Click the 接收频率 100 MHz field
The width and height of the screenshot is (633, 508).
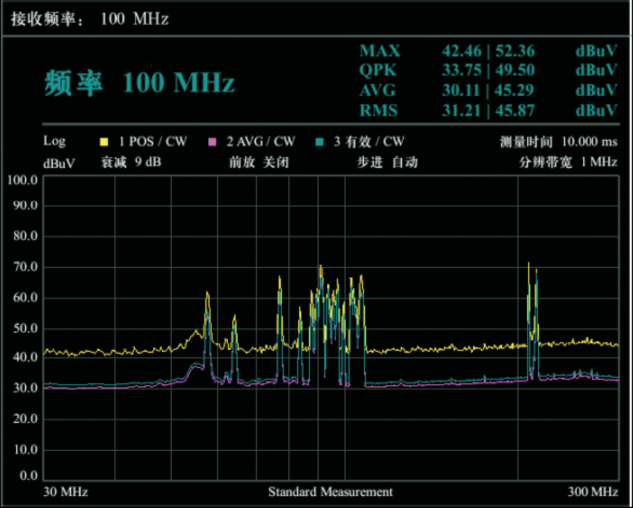(x=90, y=19)
